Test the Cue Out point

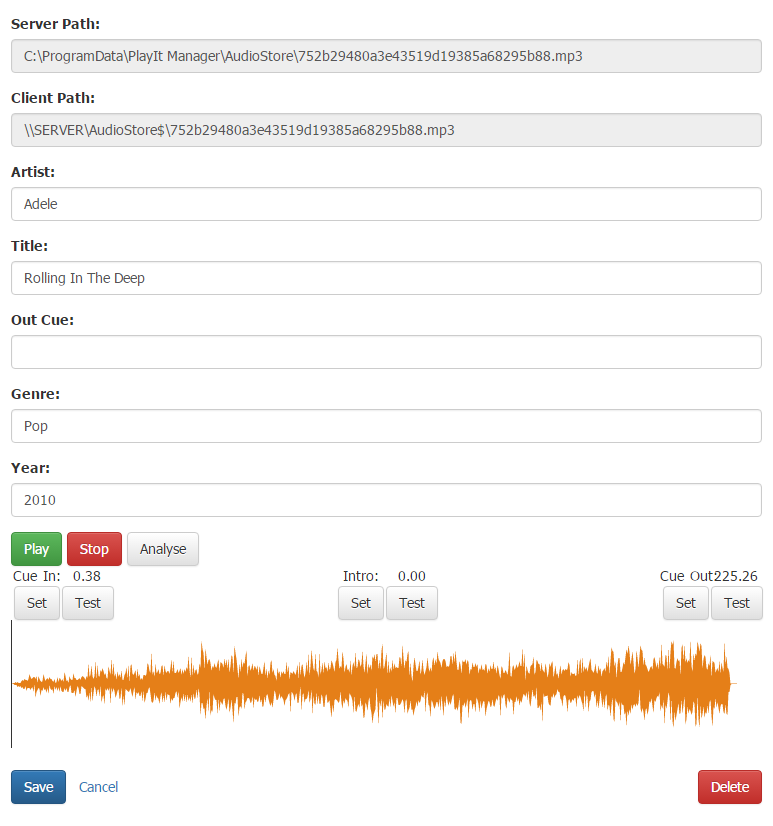[737, 603]
